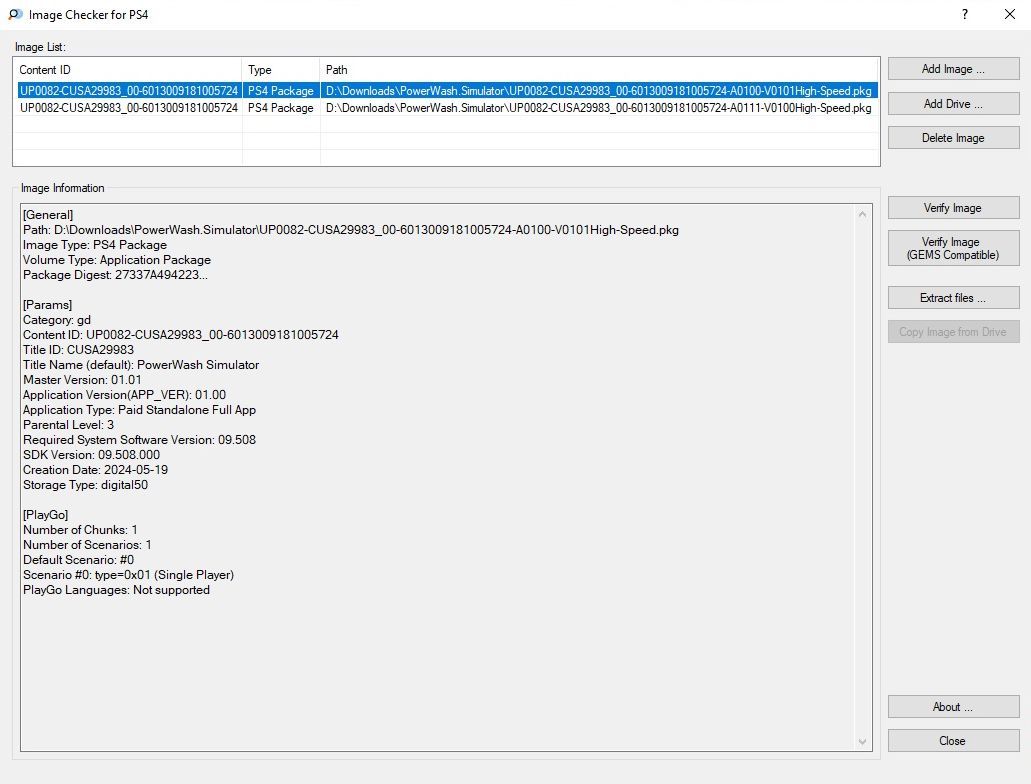Click PS4 Package type in selected row
The width and height of the screenshot is (1031, 784).
pos(281,91)
